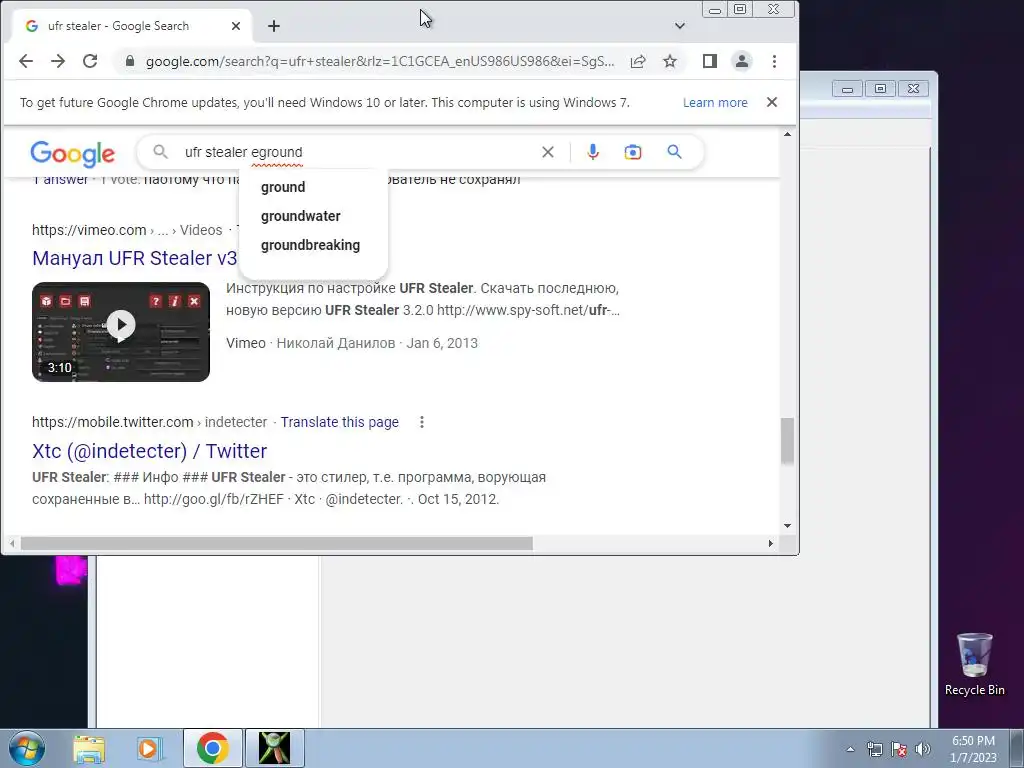Switch to the green X app in the taskbar
This screenshot has width=1024, height=768.
point(274,748)
